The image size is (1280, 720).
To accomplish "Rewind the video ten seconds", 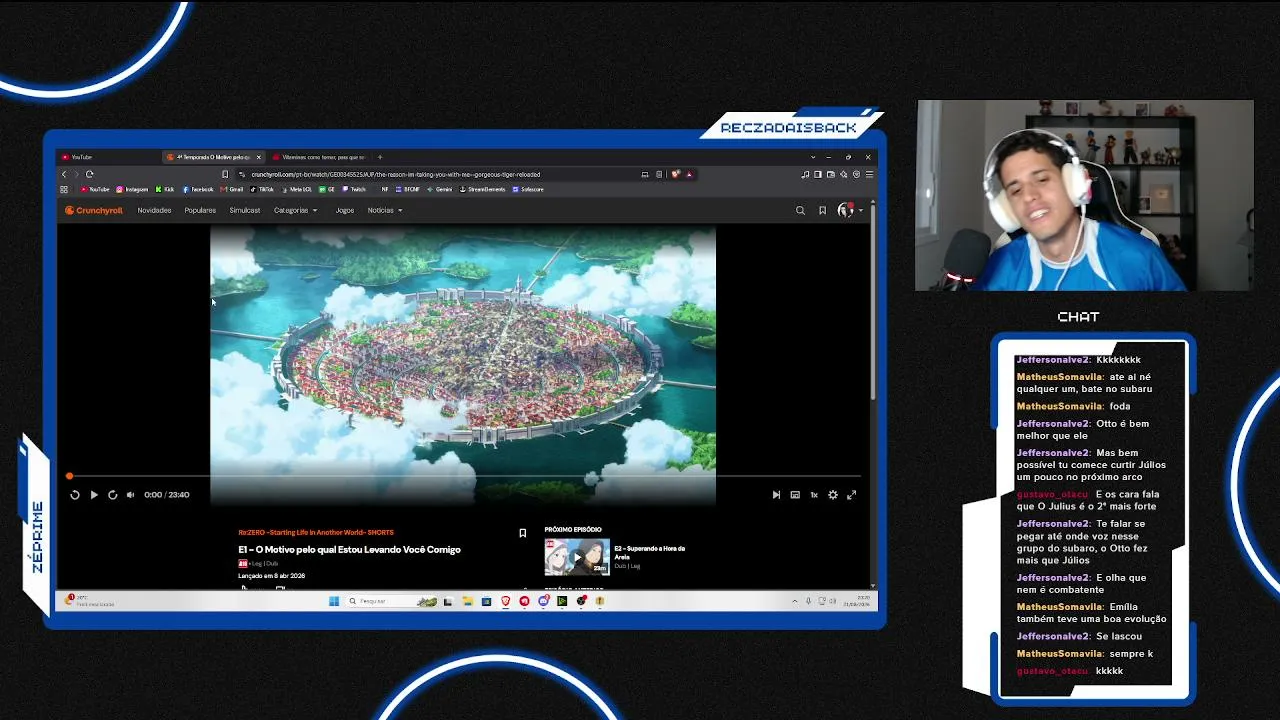I will [74, 495].
